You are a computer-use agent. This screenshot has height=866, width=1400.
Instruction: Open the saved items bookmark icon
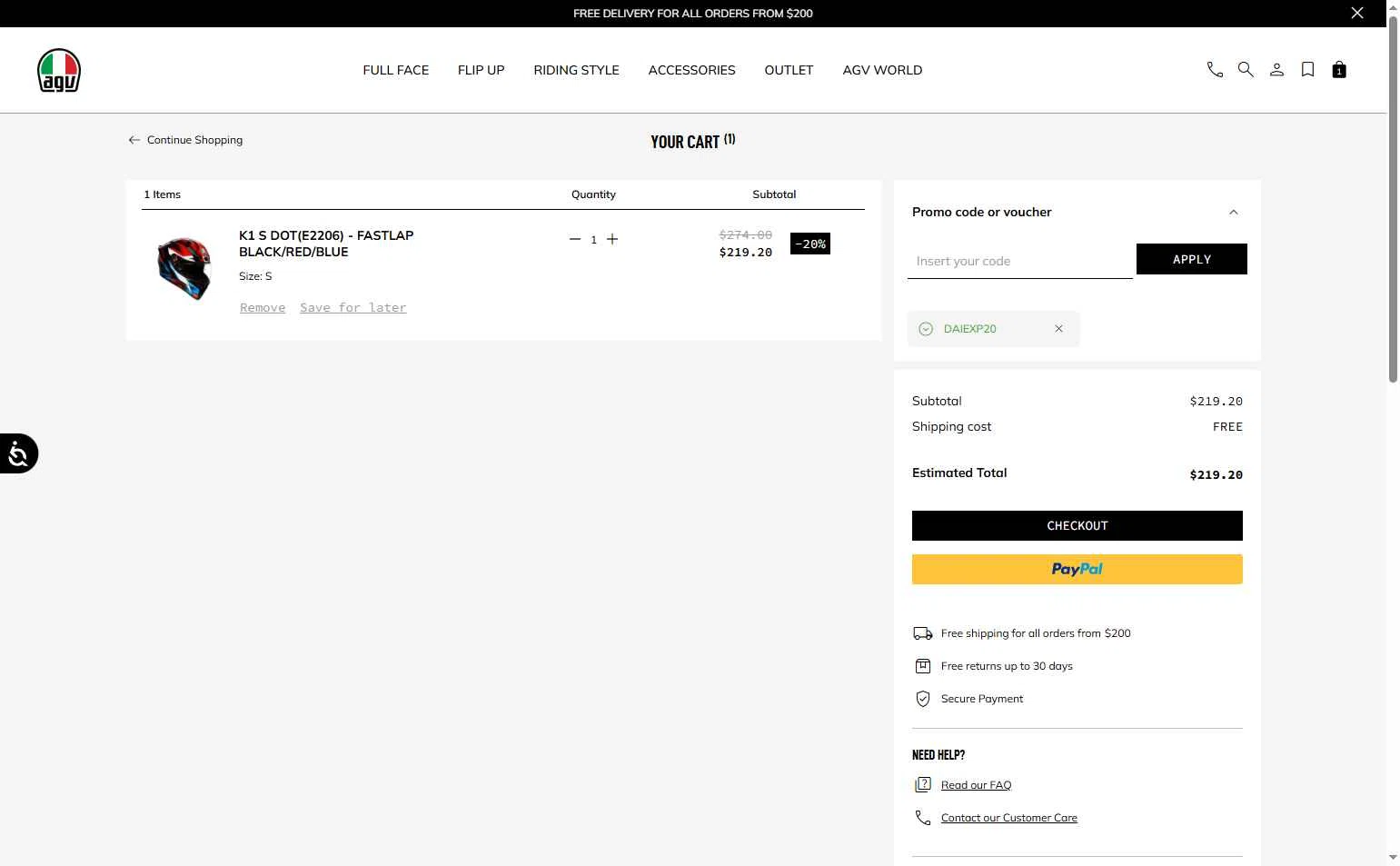[1307, 70]
